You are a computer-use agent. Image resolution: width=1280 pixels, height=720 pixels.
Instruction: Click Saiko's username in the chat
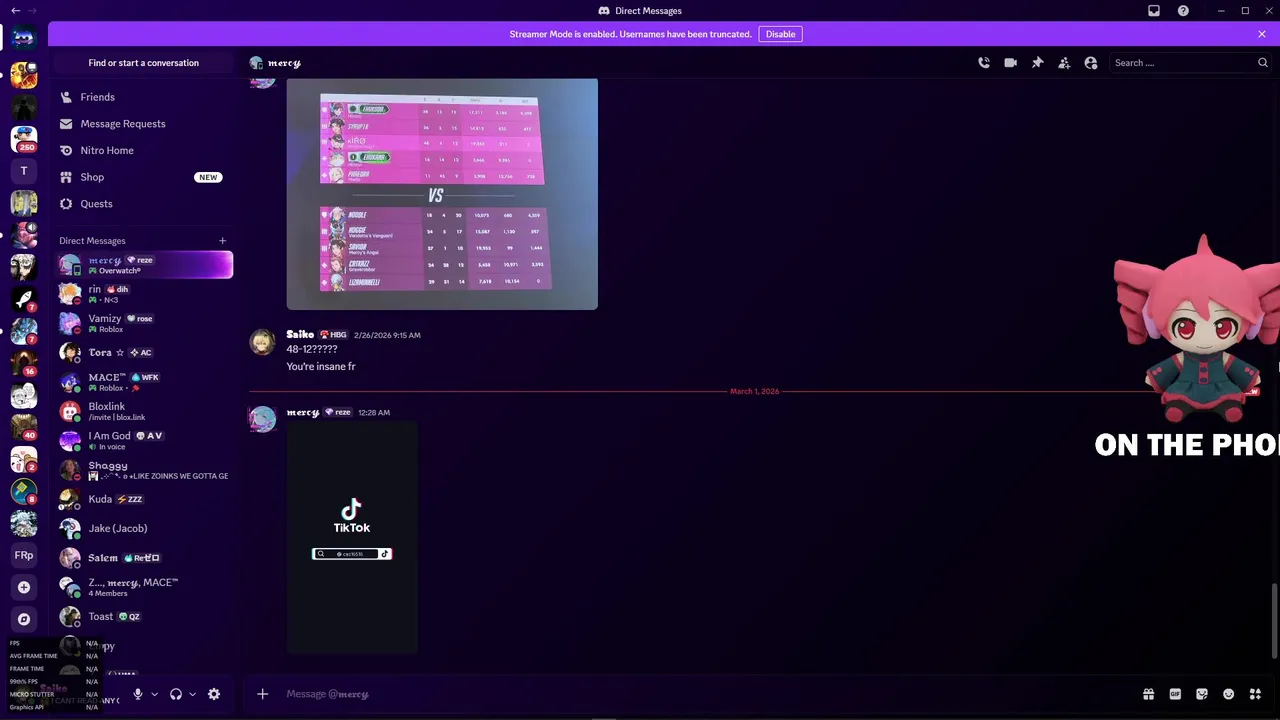[300, 335]
